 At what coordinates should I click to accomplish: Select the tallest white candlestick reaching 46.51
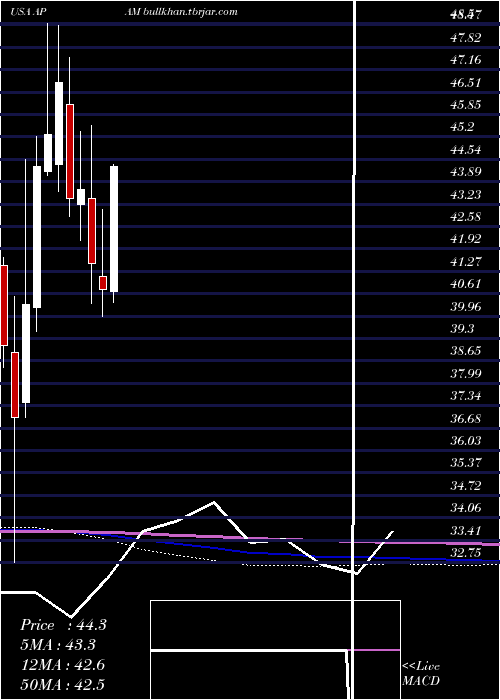coord(58,123)
